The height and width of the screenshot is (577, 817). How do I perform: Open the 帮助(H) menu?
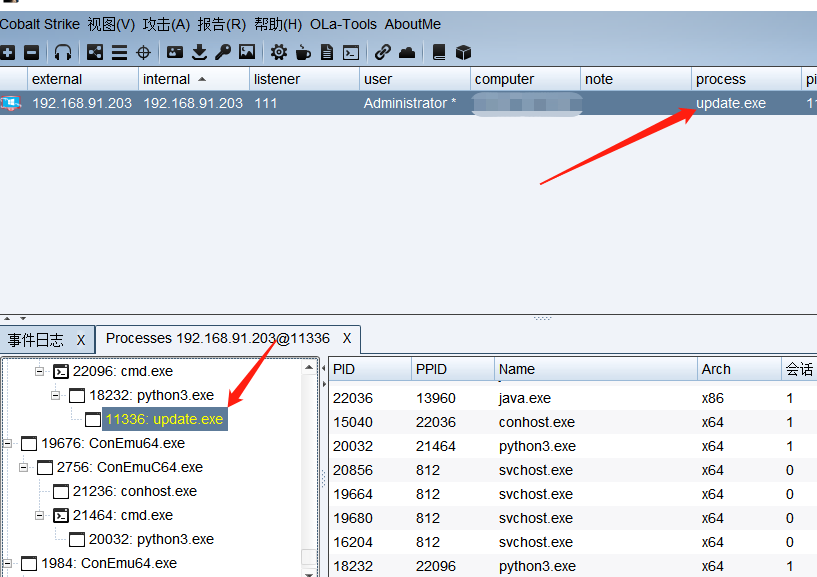[278, 24]
